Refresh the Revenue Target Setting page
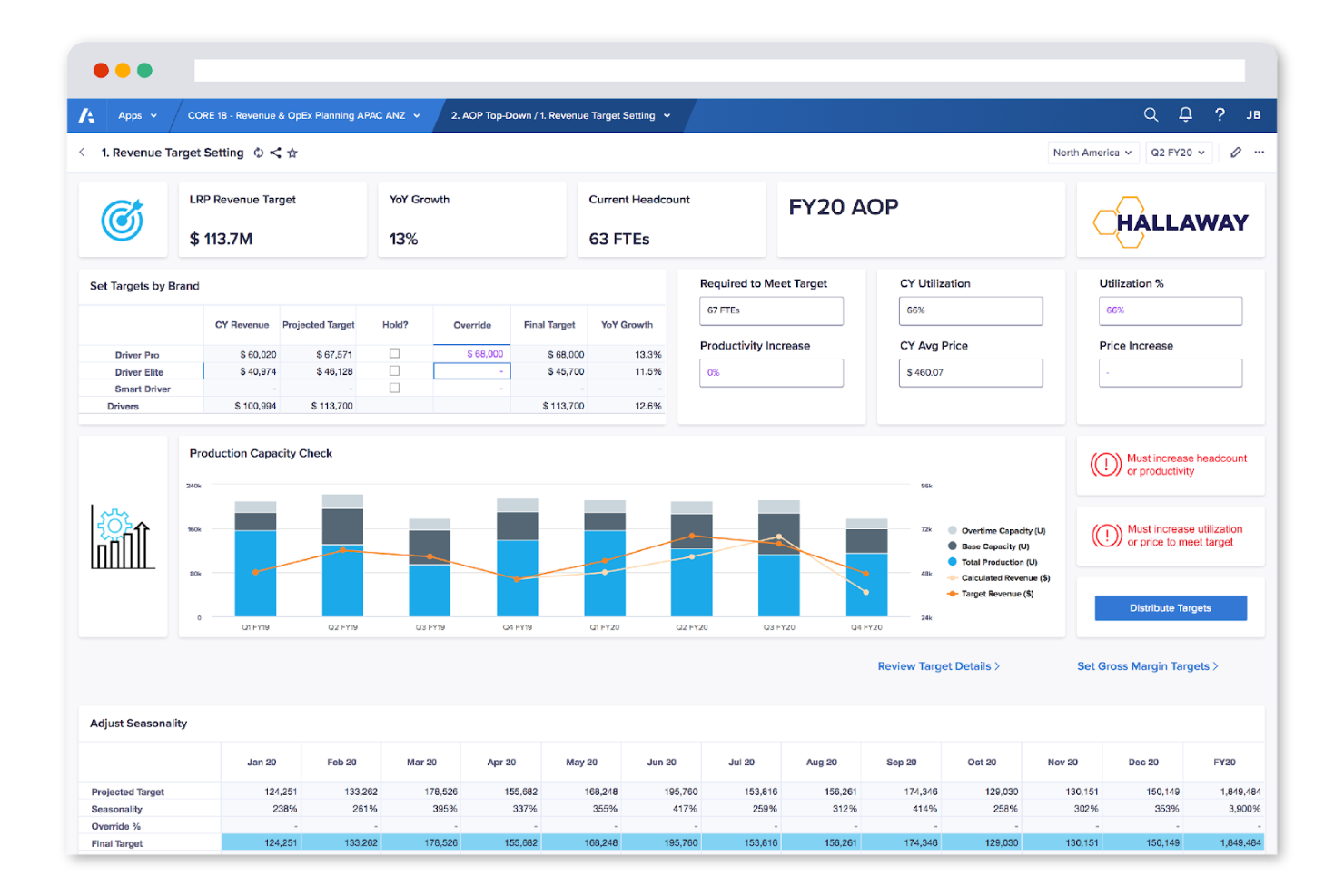The height and width of the screenshot is (896, 1344). click(259, 153)
